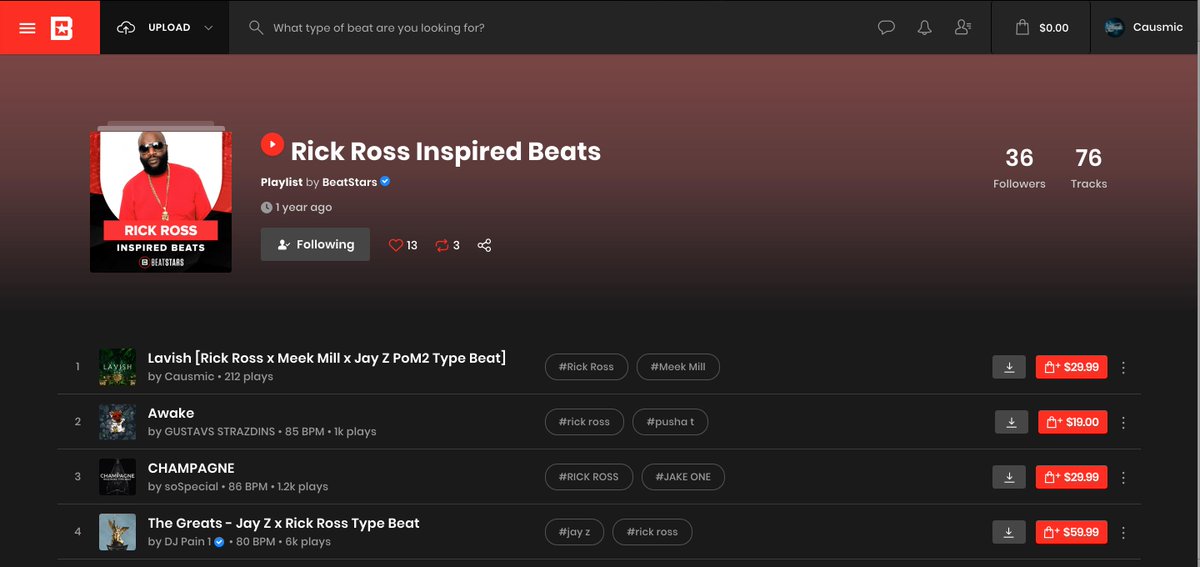Open the Causmic account menu
This screenshot has width=1200, height=567.
click(x=1145, y=28)
